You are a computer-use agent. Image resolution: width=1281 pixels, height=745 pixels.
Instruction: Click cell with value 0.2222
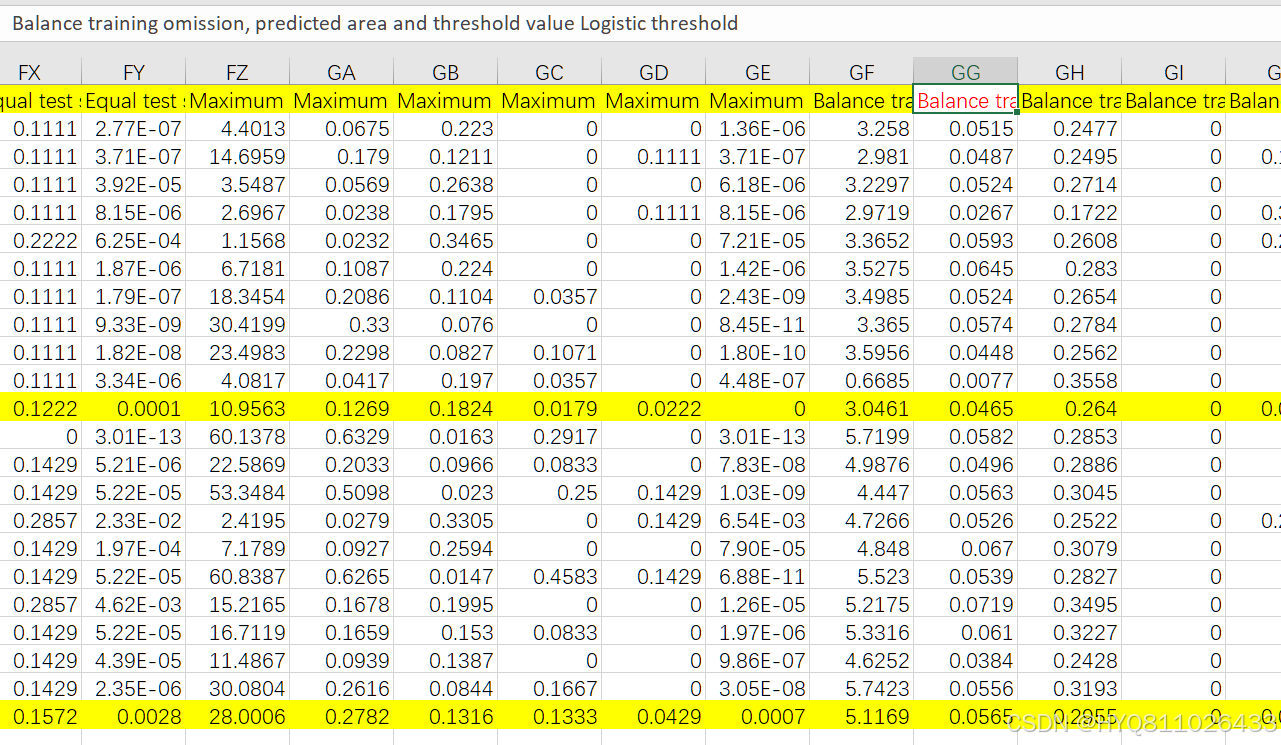click(x=41, y=241)
